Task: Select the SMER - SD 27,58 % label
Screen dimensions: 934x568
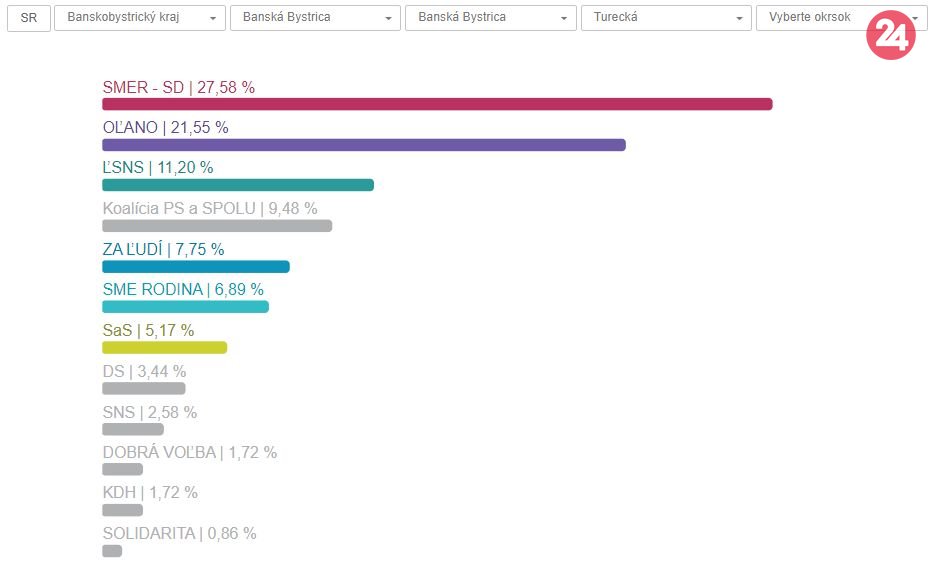Action: (x=178, y=87)
